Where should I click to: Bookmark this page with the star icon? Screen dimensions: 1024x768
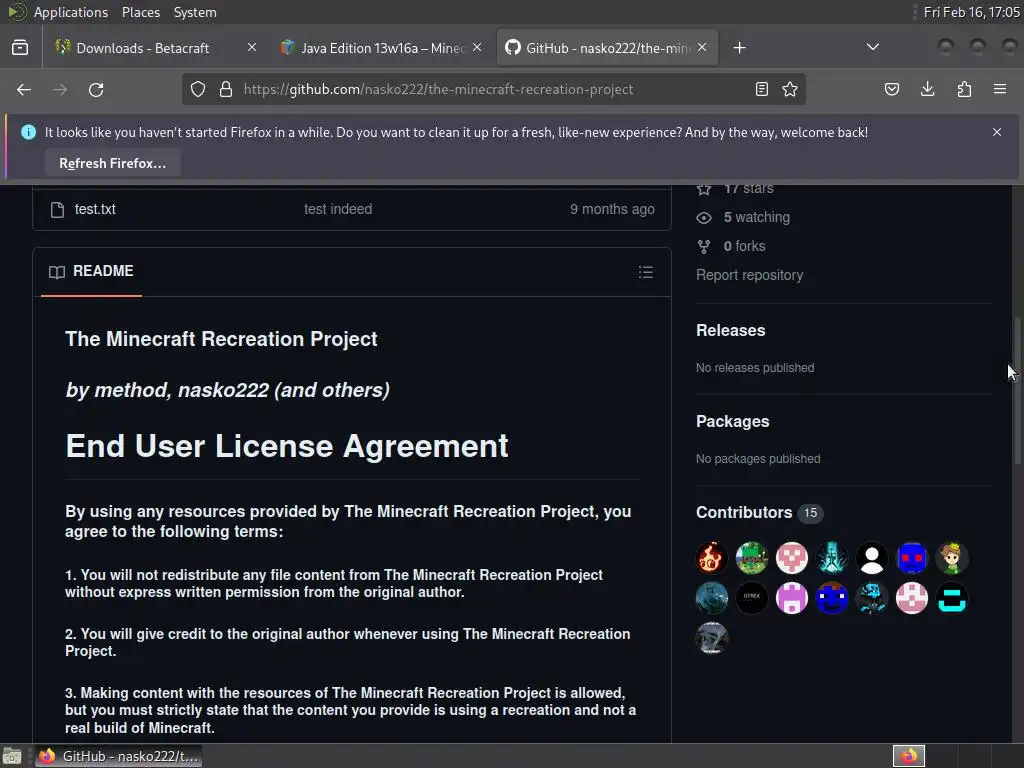tap(790, 89)
